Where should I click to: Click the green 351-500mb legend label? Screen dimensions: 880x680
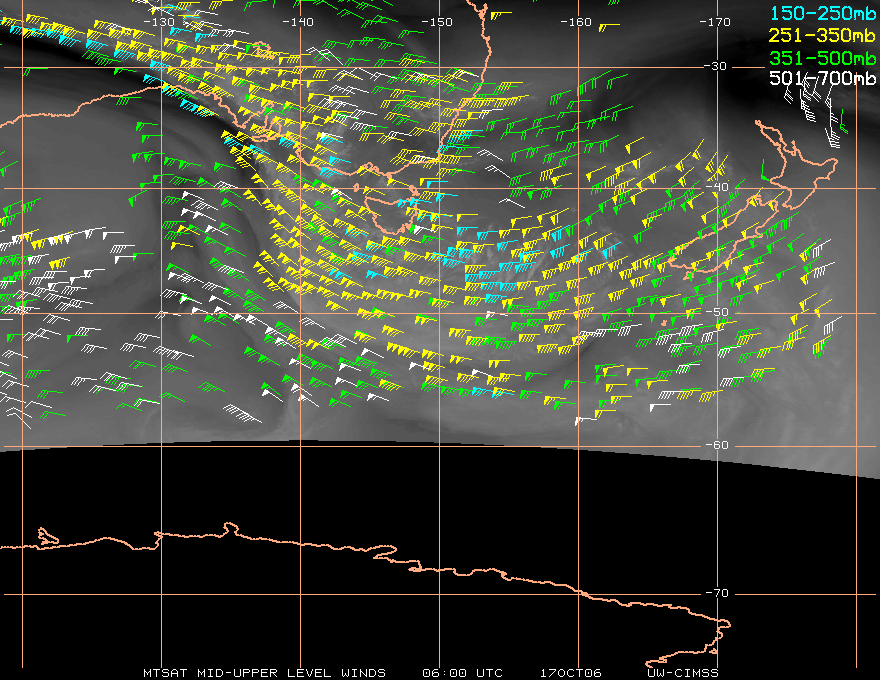(x=822, y=58)
